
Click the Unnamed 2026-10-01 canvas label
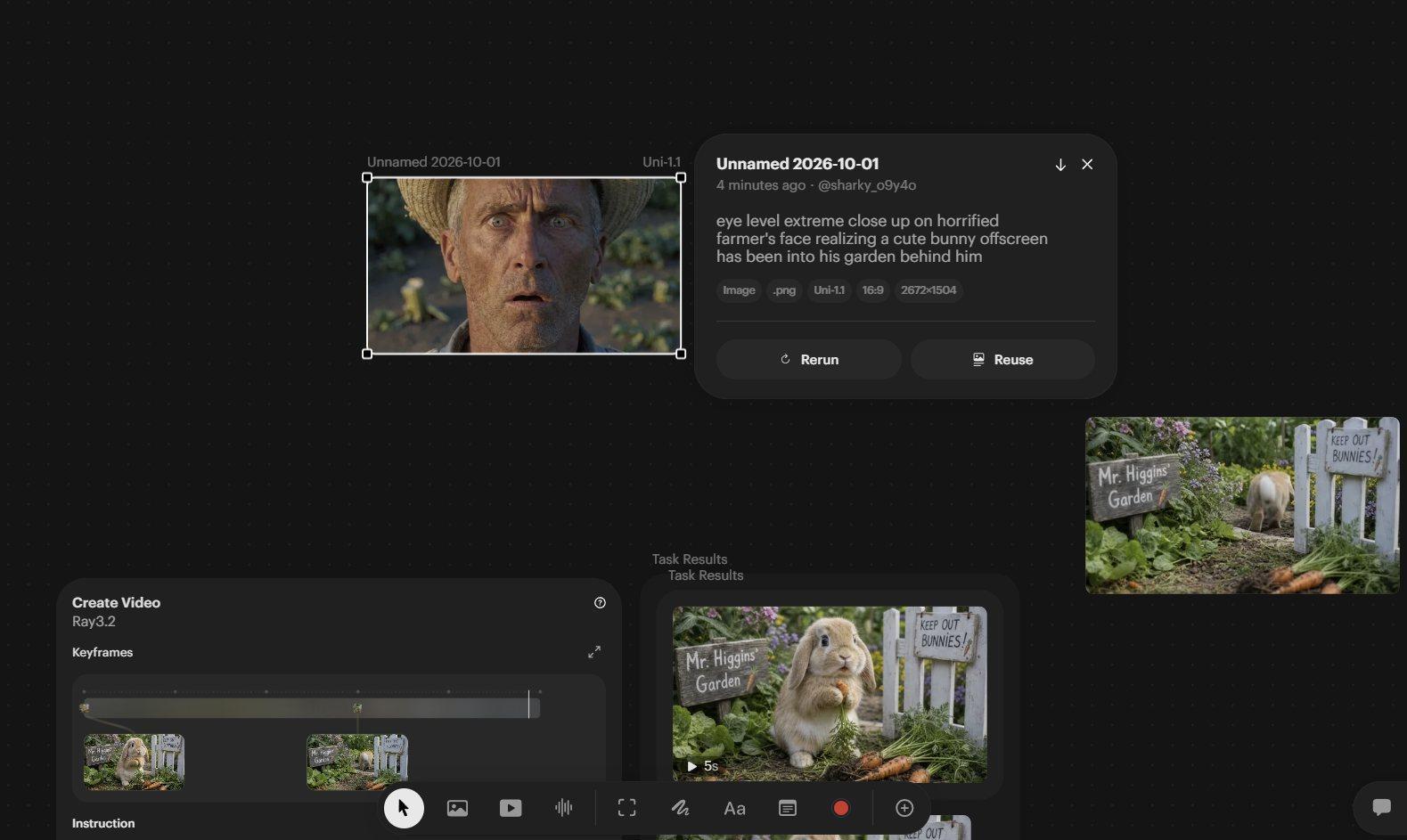click(x=434, y=162)
